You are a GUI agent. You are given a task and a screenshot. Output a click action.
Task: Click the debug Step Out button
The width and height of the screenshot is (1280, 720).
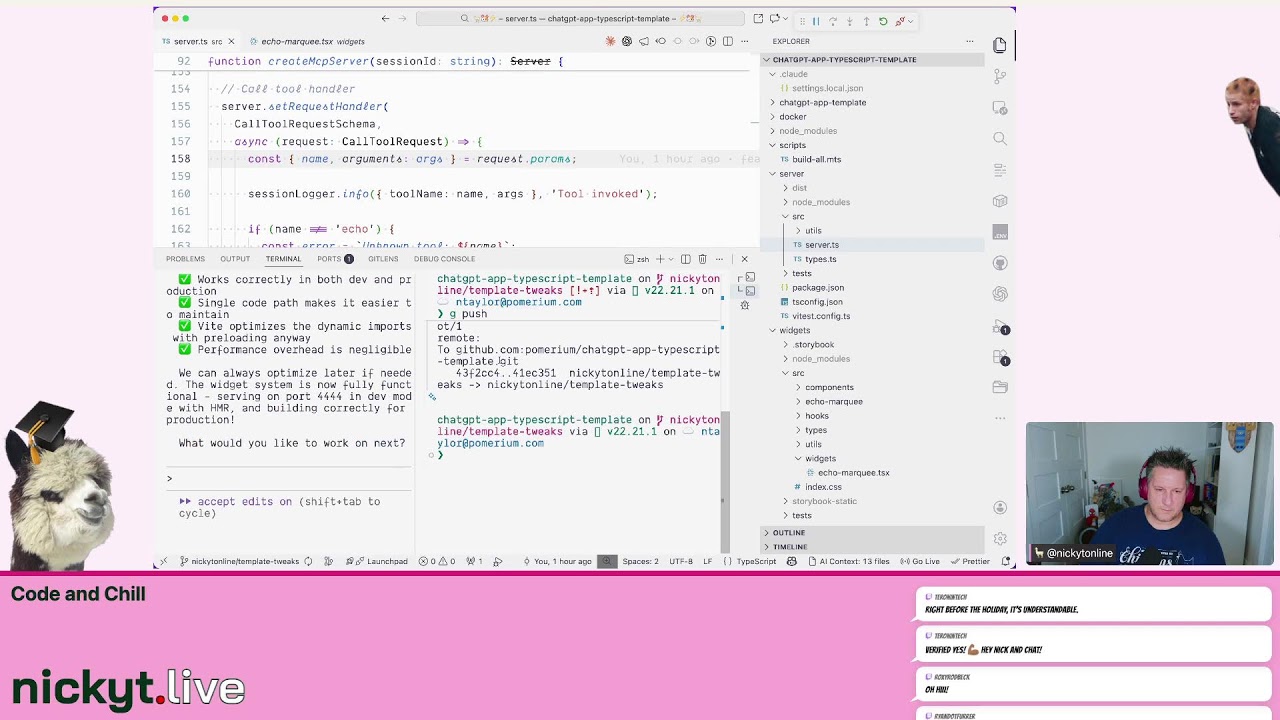(866, 20)
